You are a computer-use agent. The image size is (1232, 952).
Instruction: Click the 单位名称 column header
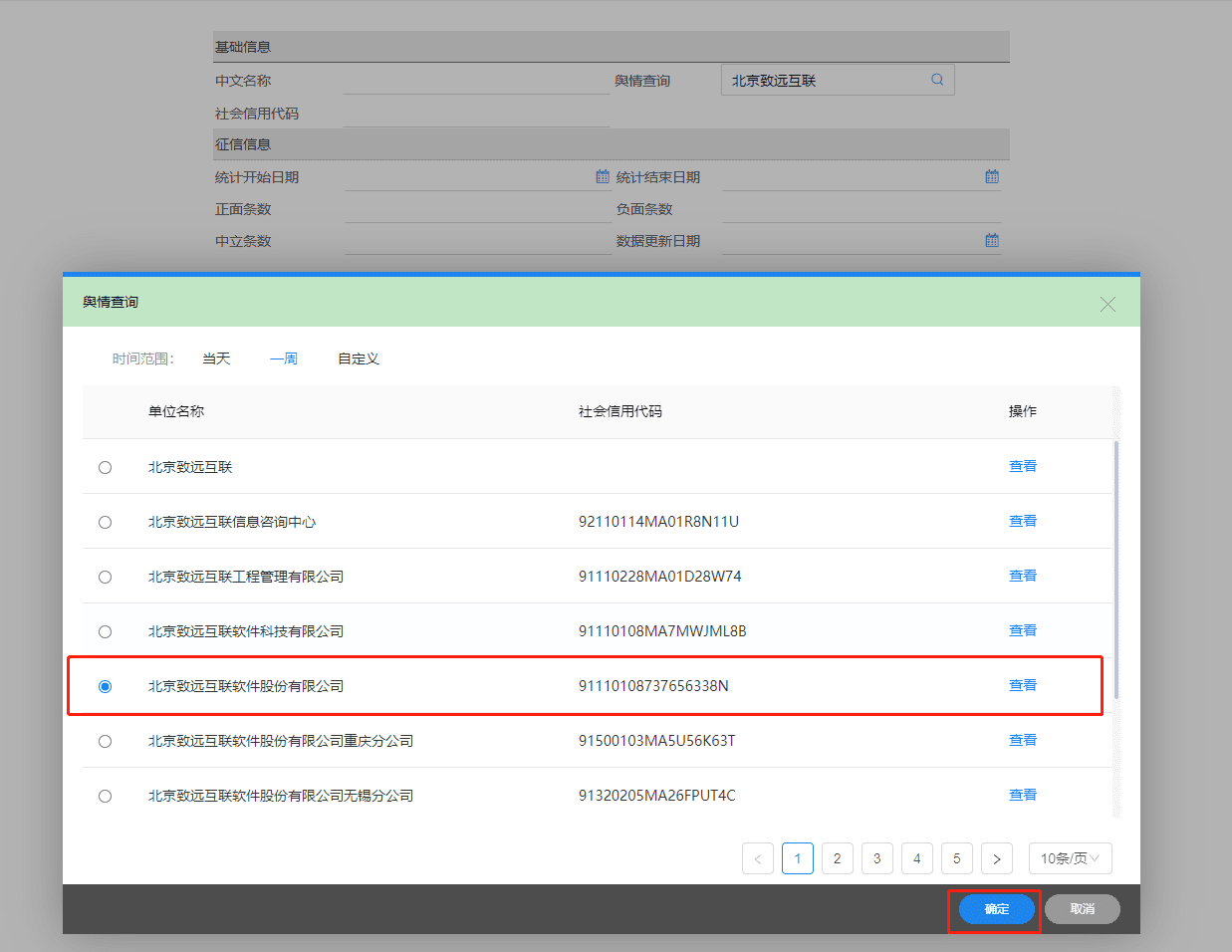176,411
